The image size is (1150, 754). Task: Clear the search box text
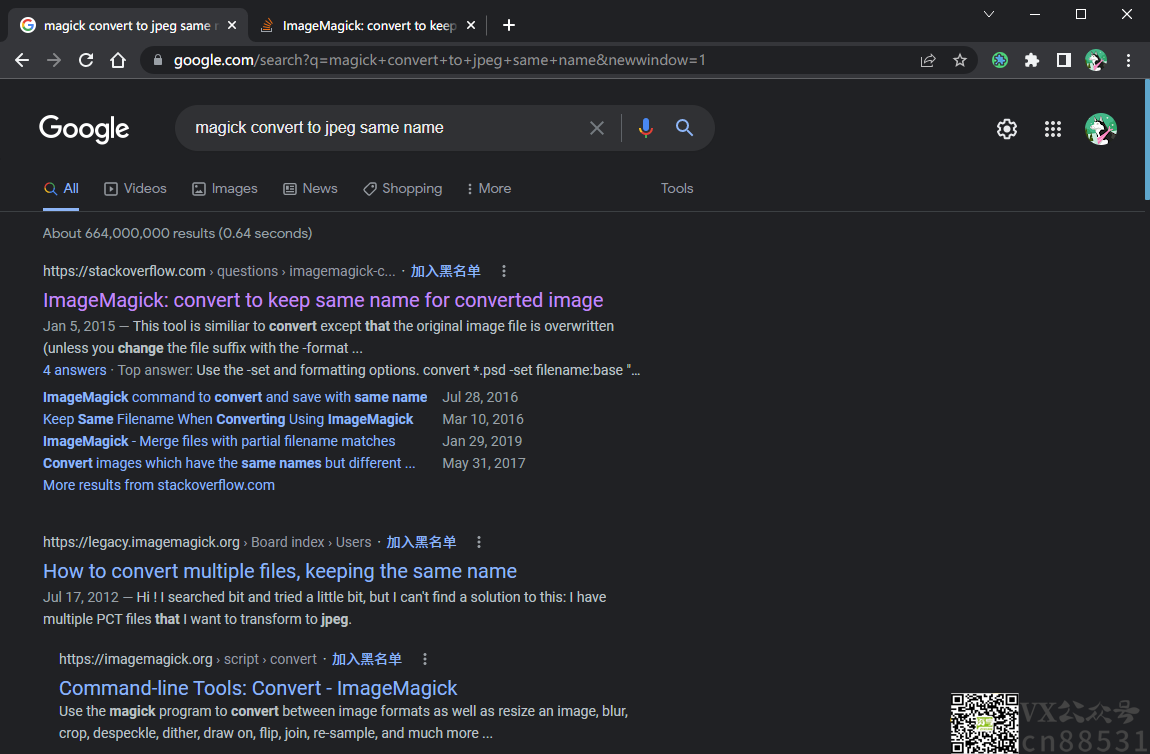tap(597, 128)
